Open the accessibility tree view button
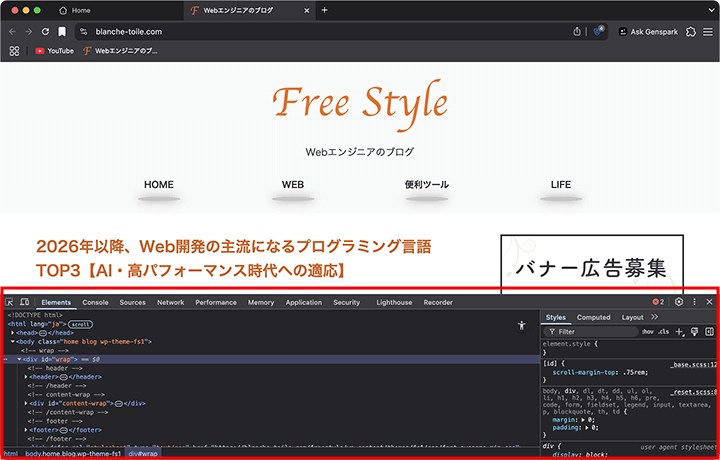This screenshot has width=720, height=460. 521,325
